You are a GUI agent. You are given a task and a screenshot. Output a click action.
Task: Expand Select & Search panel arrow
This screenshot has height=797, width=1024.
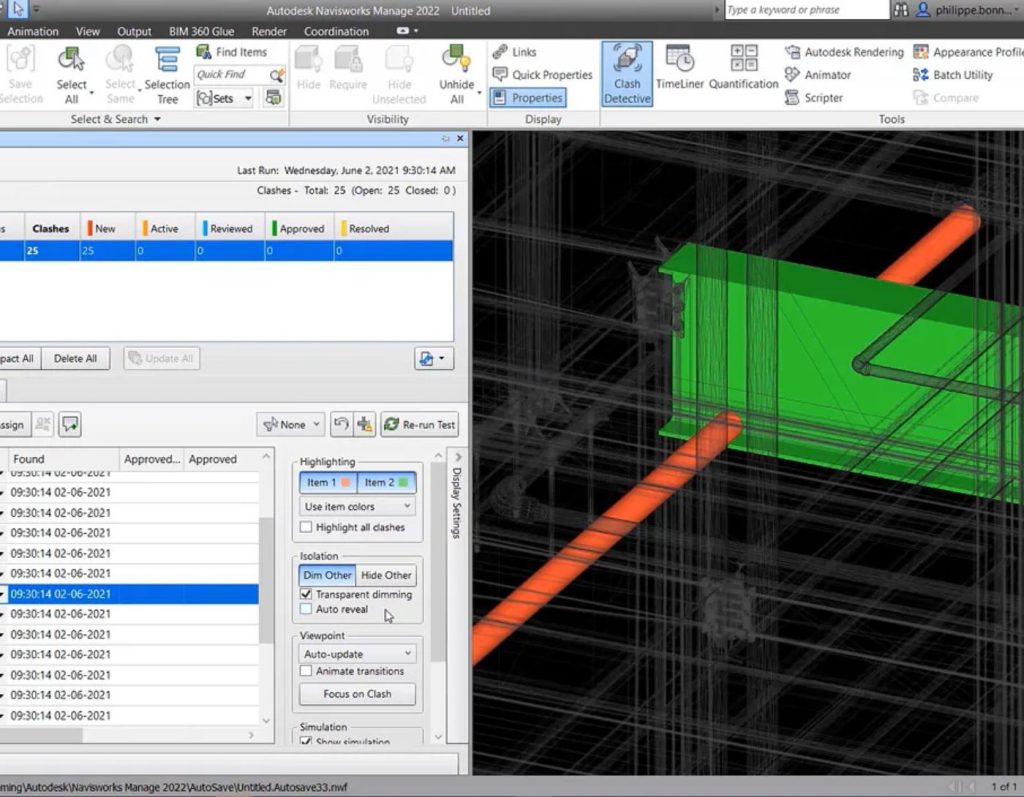pos(157,119)
